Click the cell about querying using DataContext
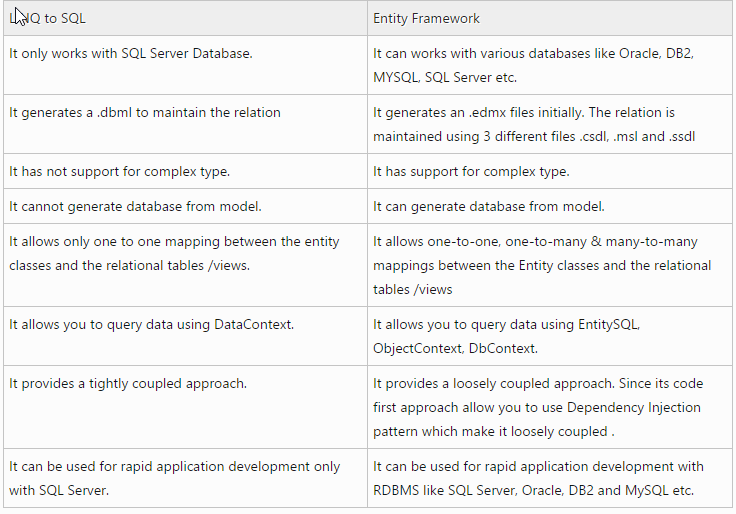The width and height of the screenshot is (736, 514). pyautogui.click(x=185, y=336)
